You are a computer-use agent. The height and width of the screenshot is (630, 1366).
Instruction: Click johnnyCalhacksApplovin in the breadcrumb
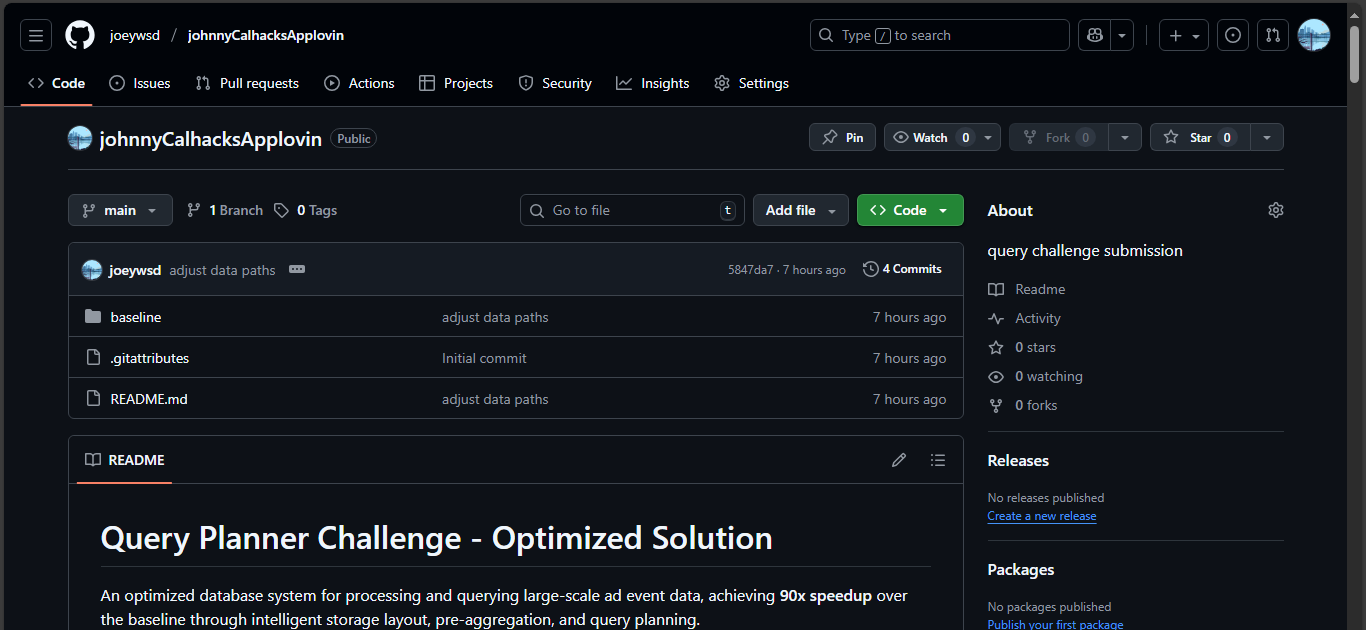click(266, 35)
